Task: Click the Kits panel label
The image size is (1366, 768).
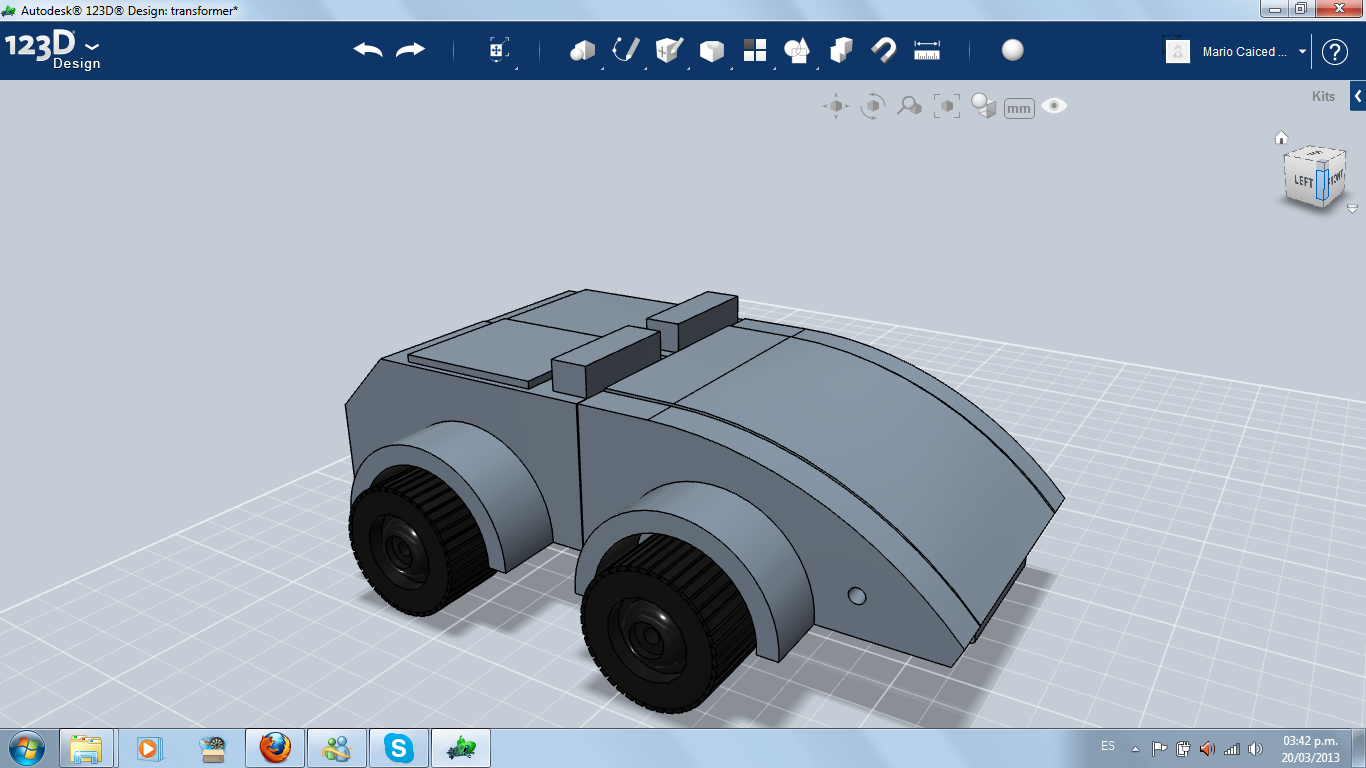Action: (1323, 97)
